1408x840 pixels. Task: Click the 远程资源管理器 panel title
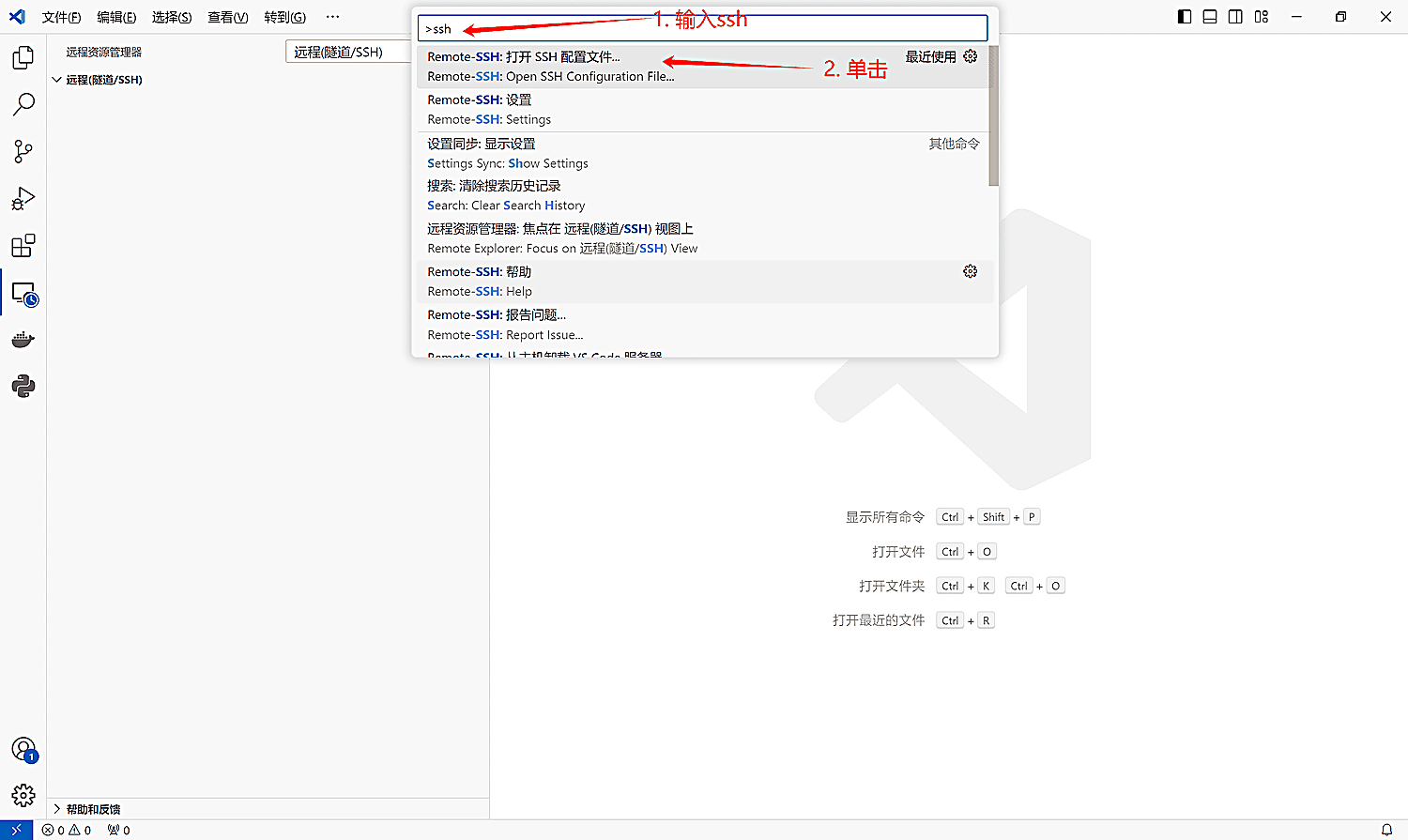[x=104, y=52]
